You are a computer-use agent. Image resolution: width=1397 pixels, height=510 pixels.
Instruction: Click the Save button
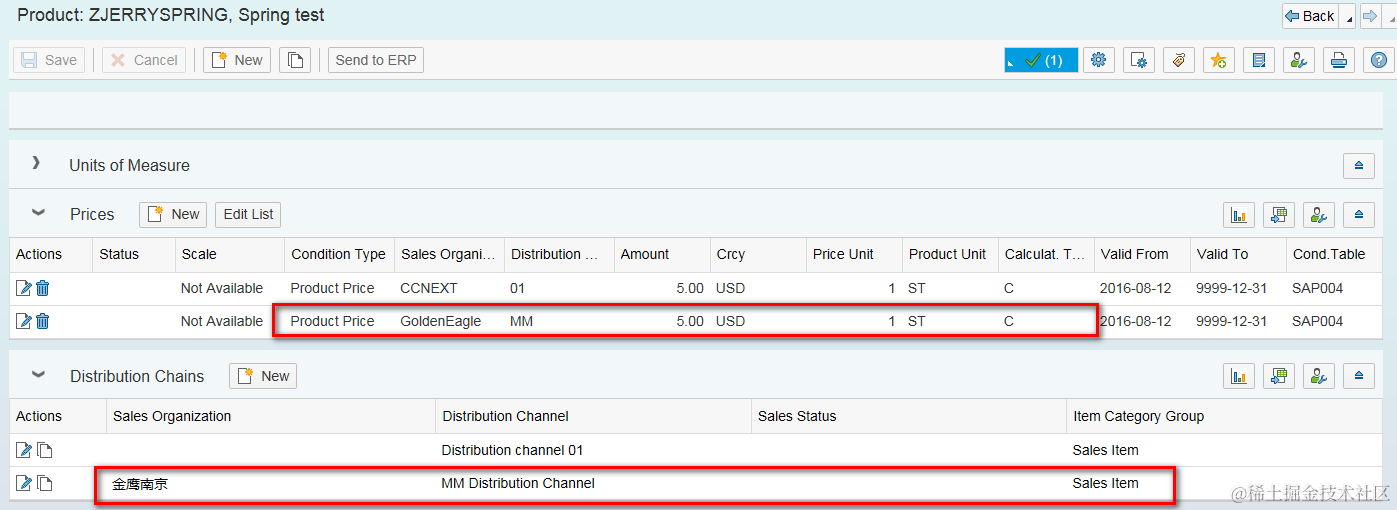49,60
